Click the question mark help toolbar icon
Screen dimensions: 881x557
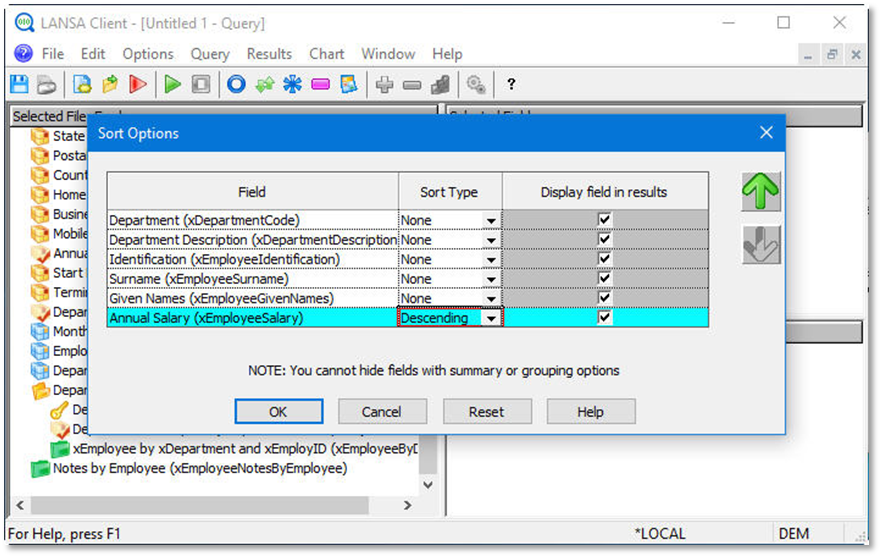click(x=511, y=85)
